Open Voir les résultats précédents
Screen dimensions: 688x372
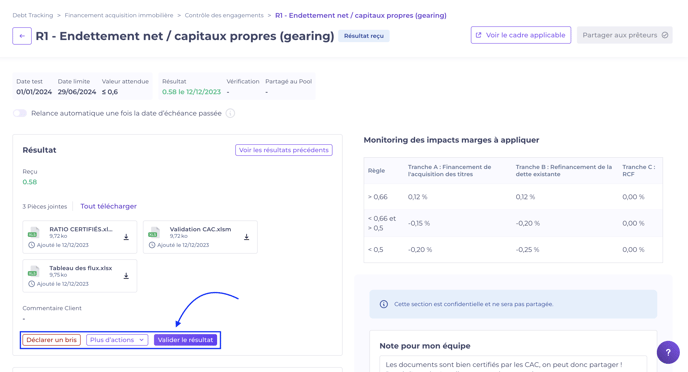pos(284,150)
